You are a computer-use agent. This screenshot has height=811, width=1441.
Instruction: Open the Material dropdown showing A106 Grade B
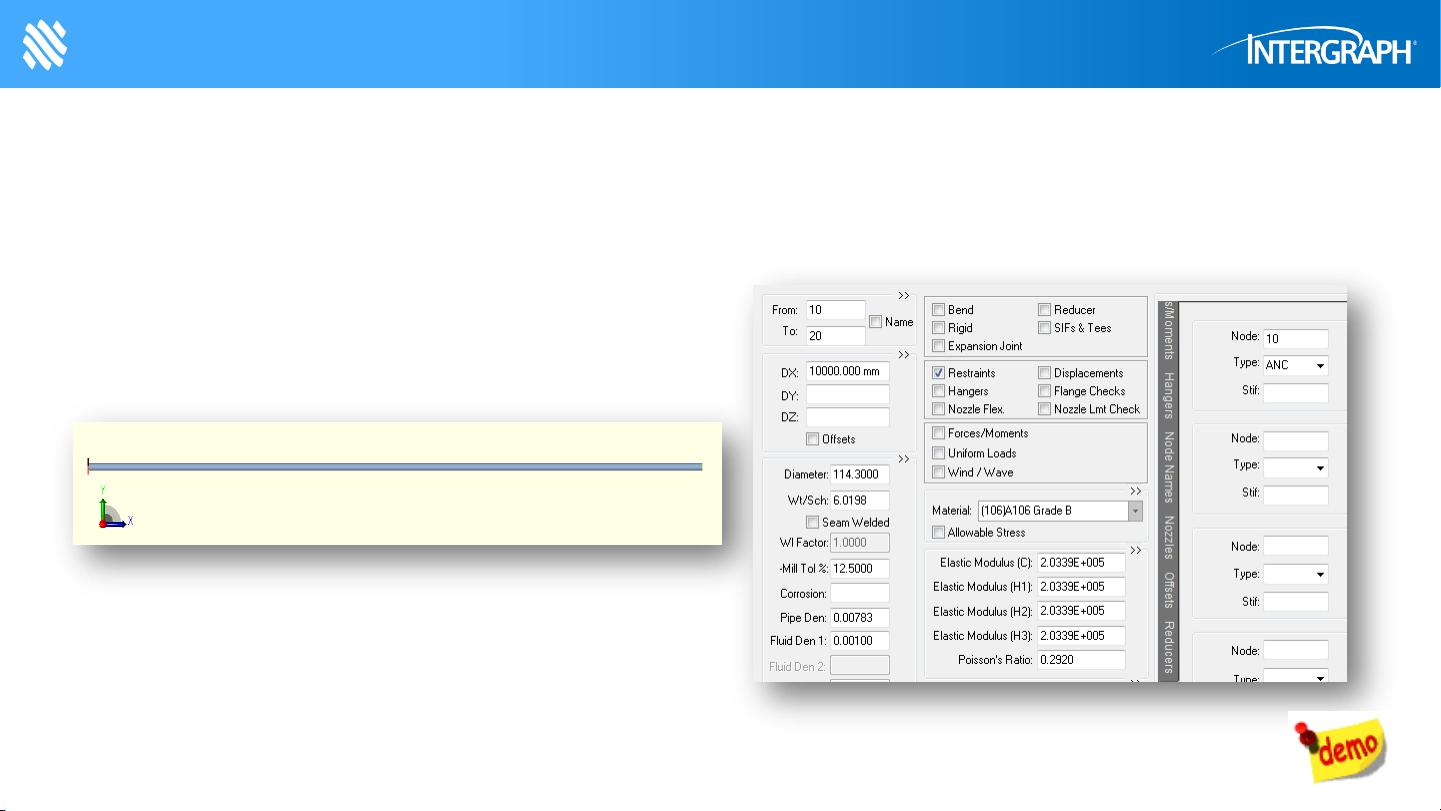click(1135, 511)
